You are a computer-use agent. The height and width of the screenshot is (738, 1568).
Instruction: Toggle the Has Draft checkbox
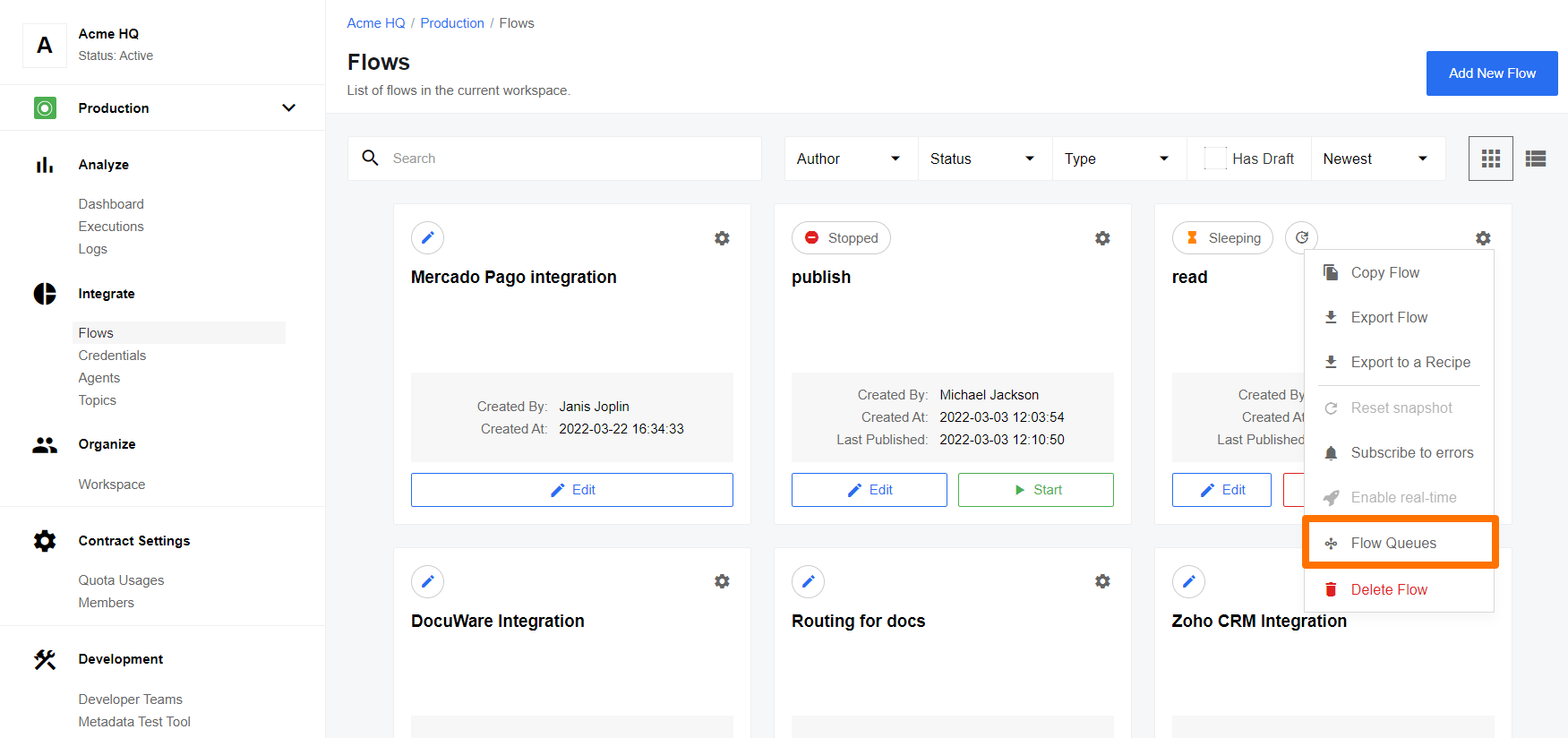[1215, 159]
